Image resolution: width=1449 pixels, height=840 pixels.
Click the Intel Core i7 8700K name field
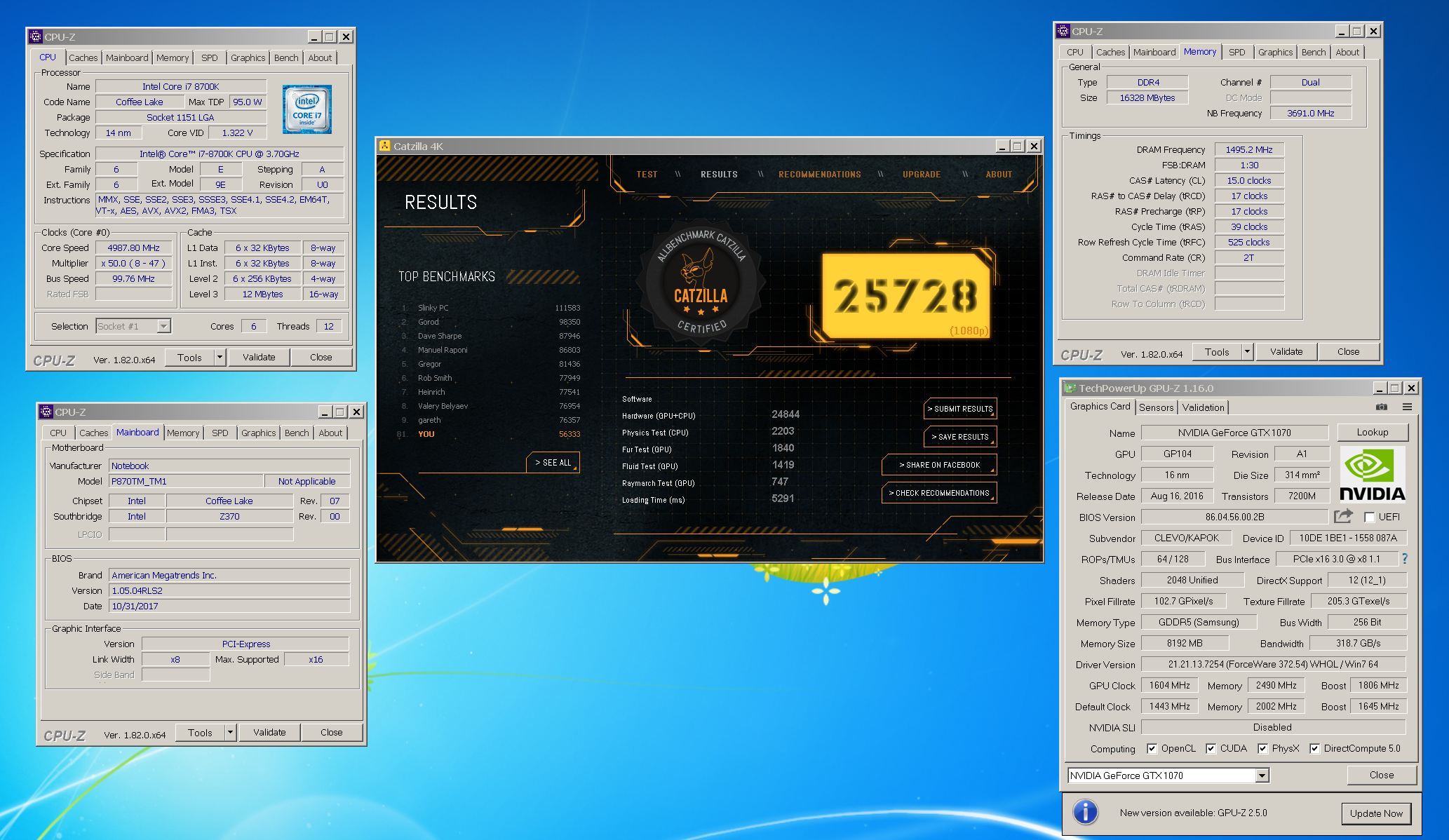181,86
